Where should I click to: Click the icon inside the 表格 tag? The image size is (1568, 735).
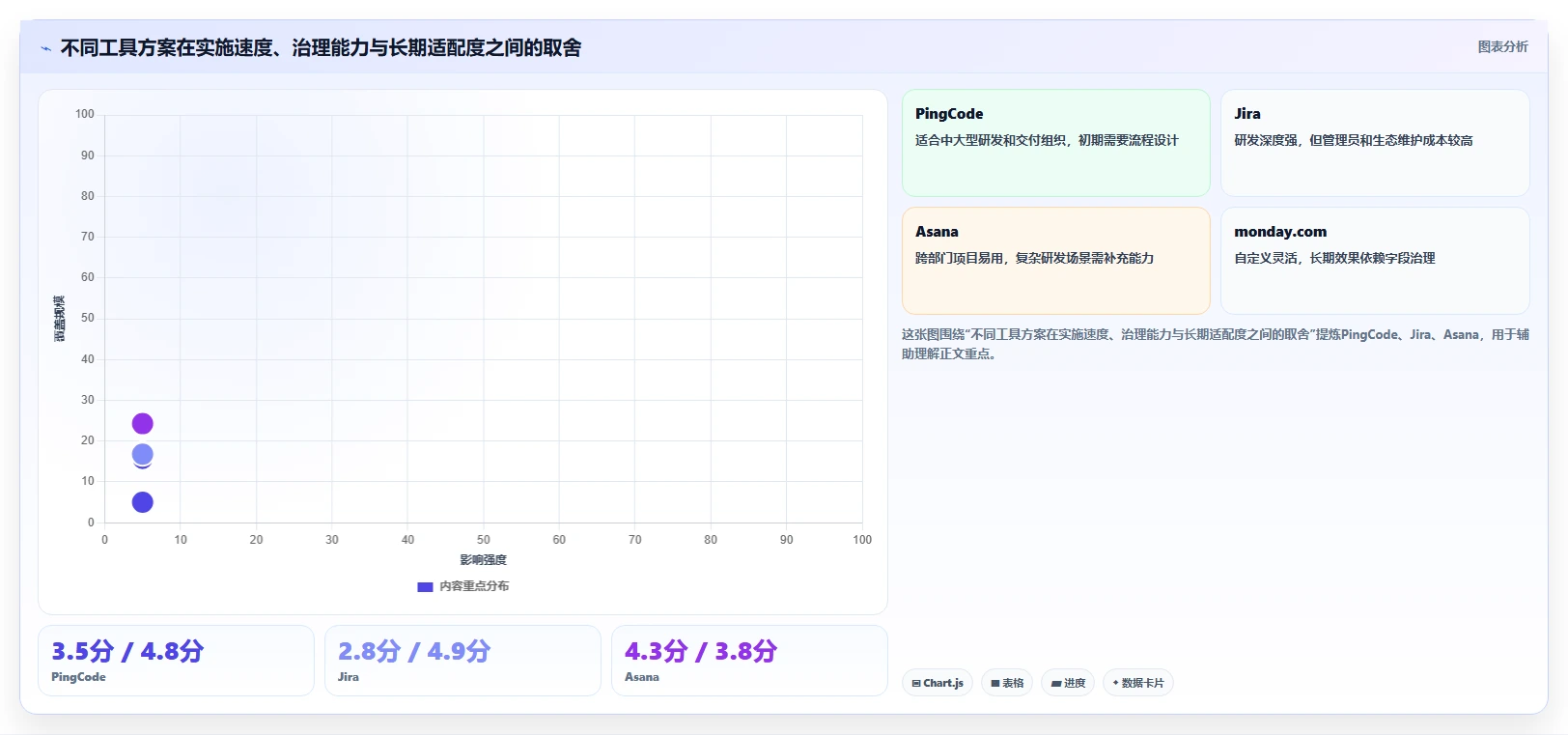(995, 683)
